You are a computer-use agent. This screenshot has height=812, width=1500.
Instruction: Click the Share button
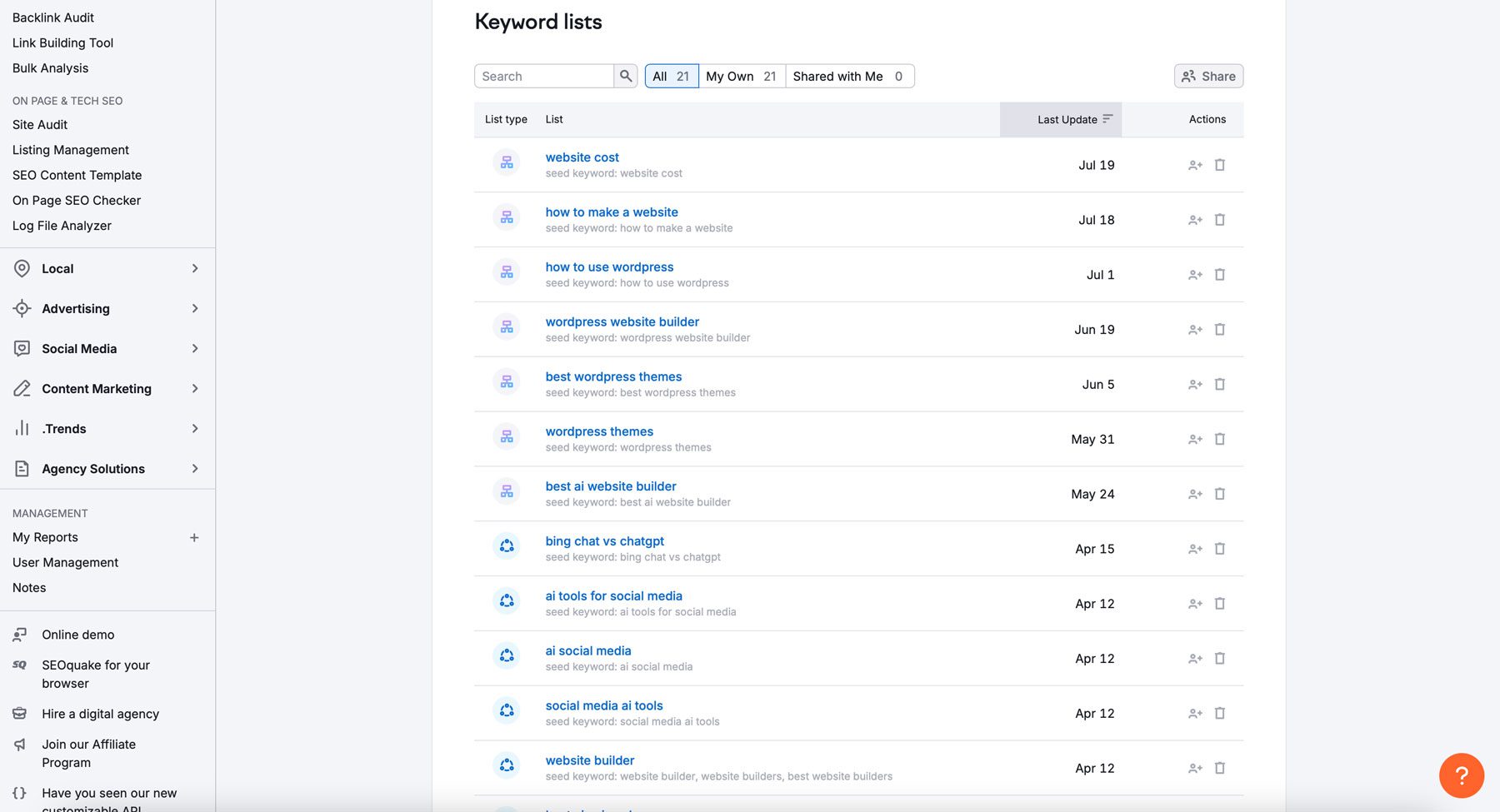(1207, 76)
